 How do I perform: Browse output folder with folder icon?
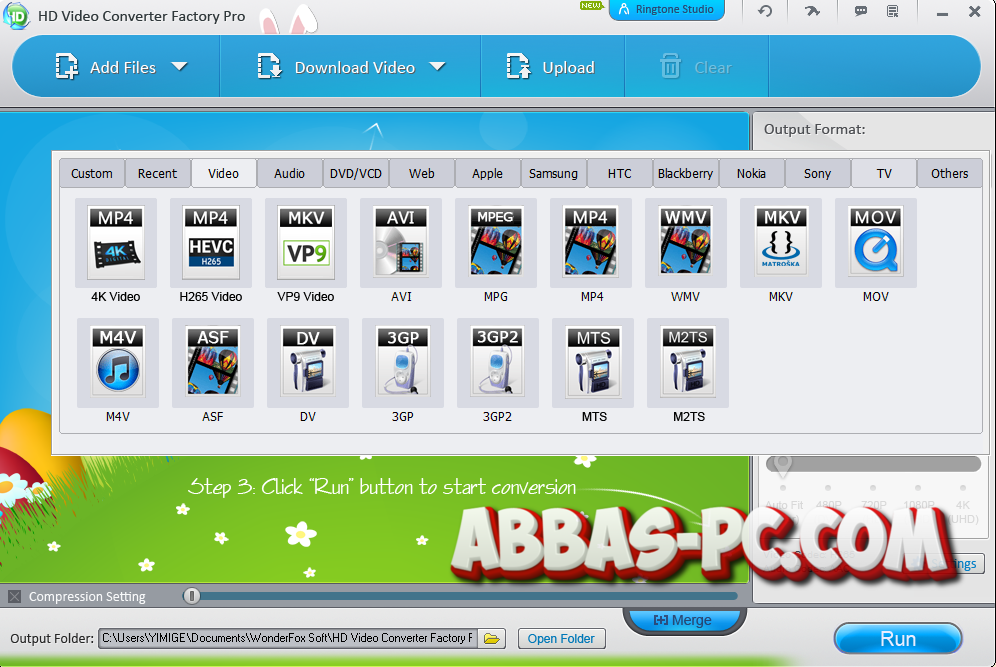pos(489,638)
